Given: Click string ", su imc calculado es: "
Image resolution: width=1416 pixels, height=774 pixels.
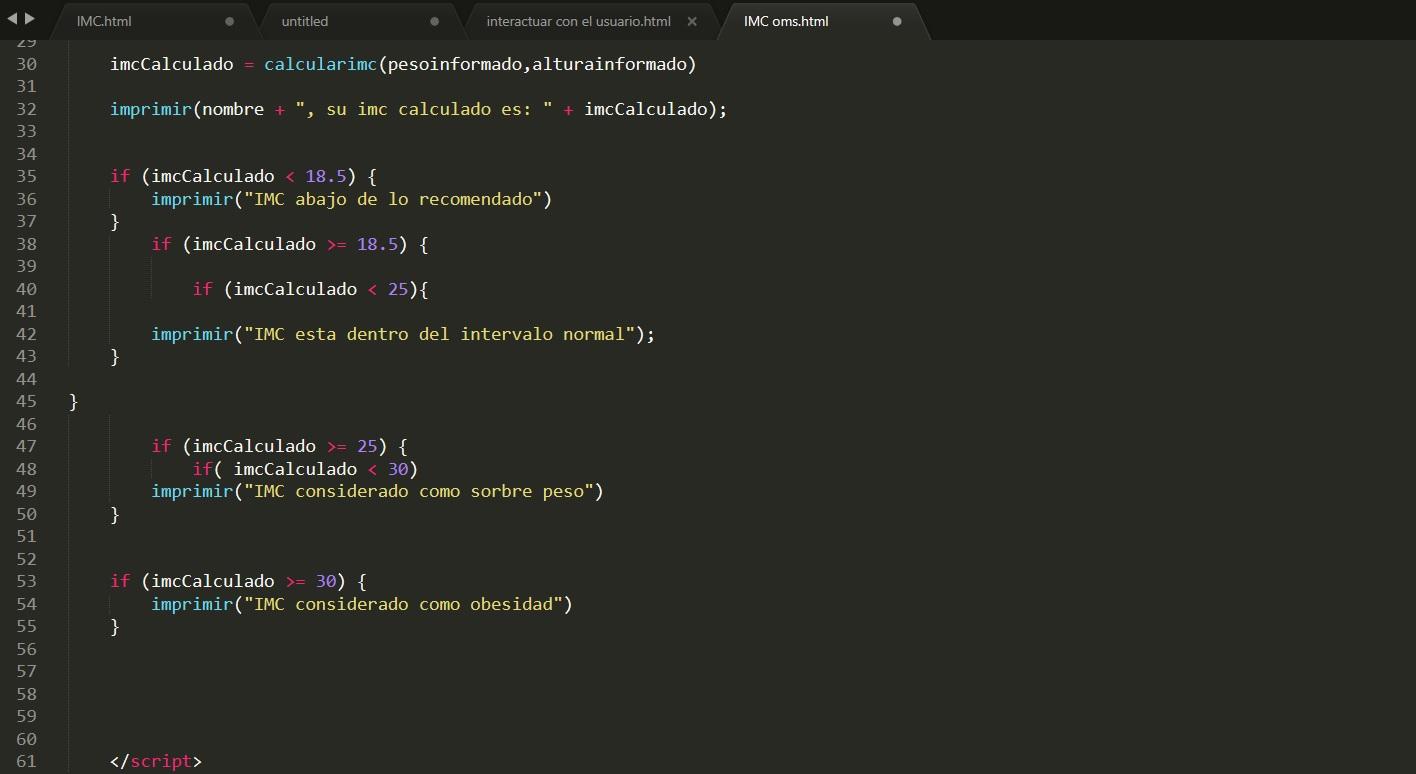Looking at the screenshot, I should tap(424, 109).
